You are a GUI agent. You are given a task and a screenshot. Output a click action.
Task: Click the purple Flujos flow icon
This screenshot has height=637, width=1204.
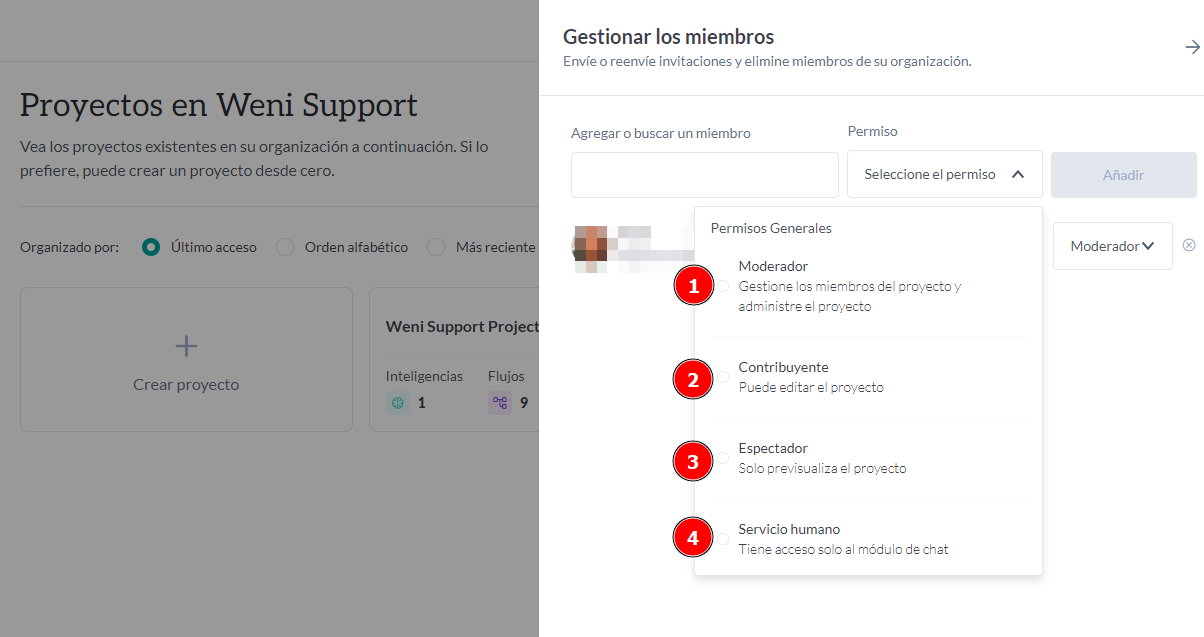501,402
